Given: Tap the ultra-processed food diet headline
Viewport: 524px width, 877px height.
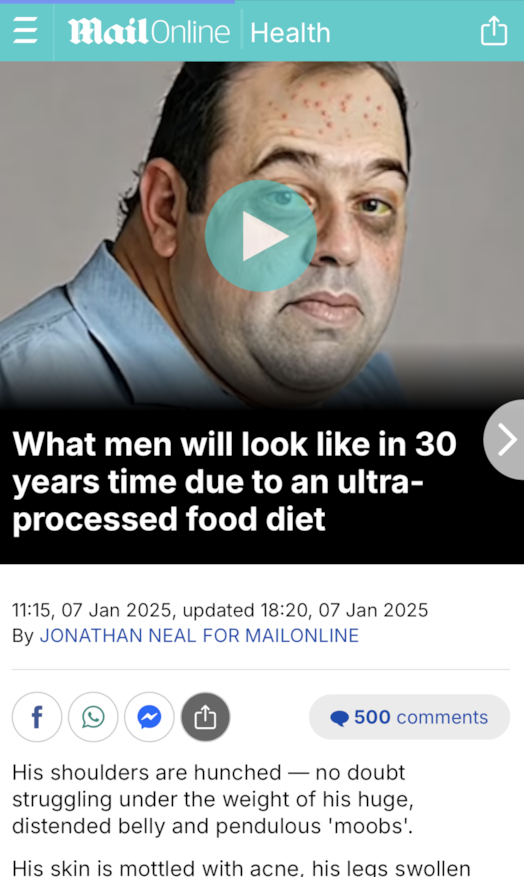Looking at the screenshot, I should tap(234, 482).
